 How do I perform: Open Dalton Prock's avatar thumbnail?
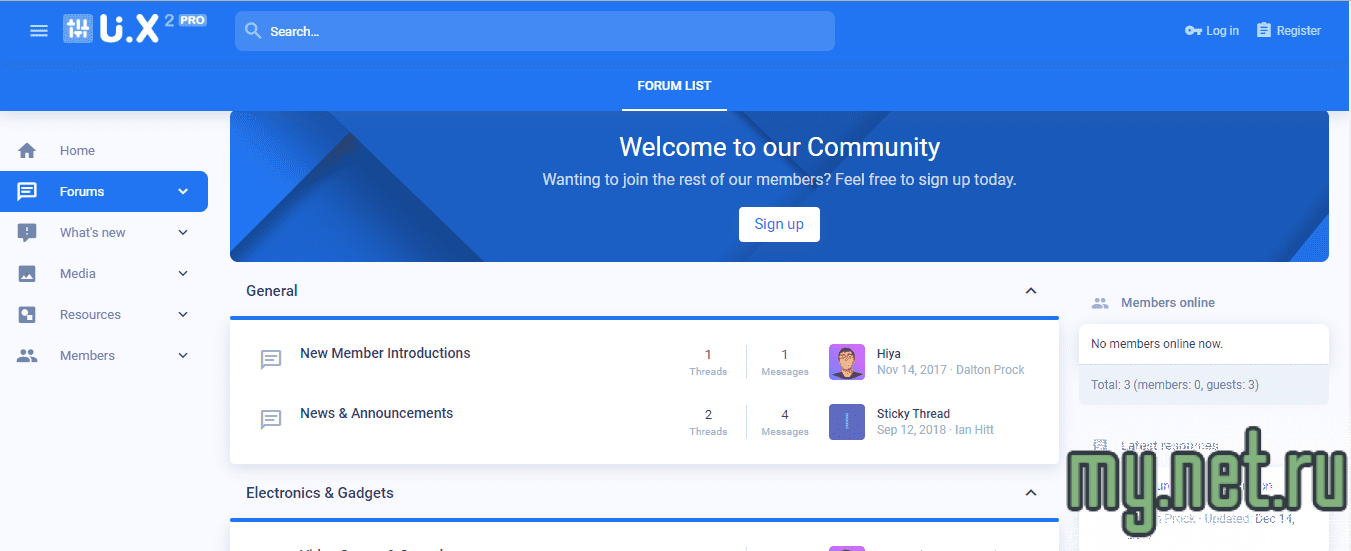coord(847,362)
